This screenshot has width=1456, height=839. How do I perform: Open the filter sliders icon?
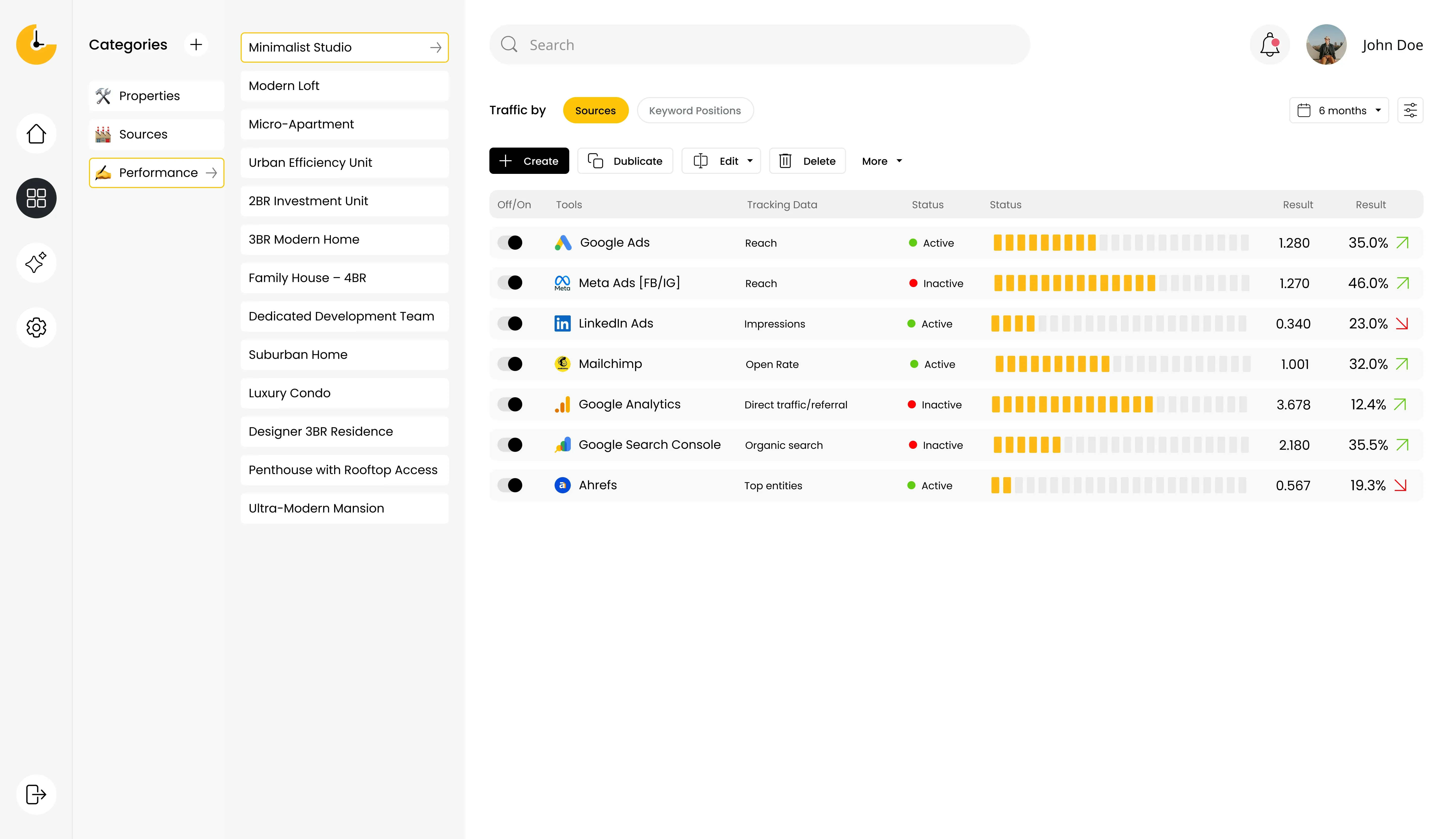(1410, 110)
